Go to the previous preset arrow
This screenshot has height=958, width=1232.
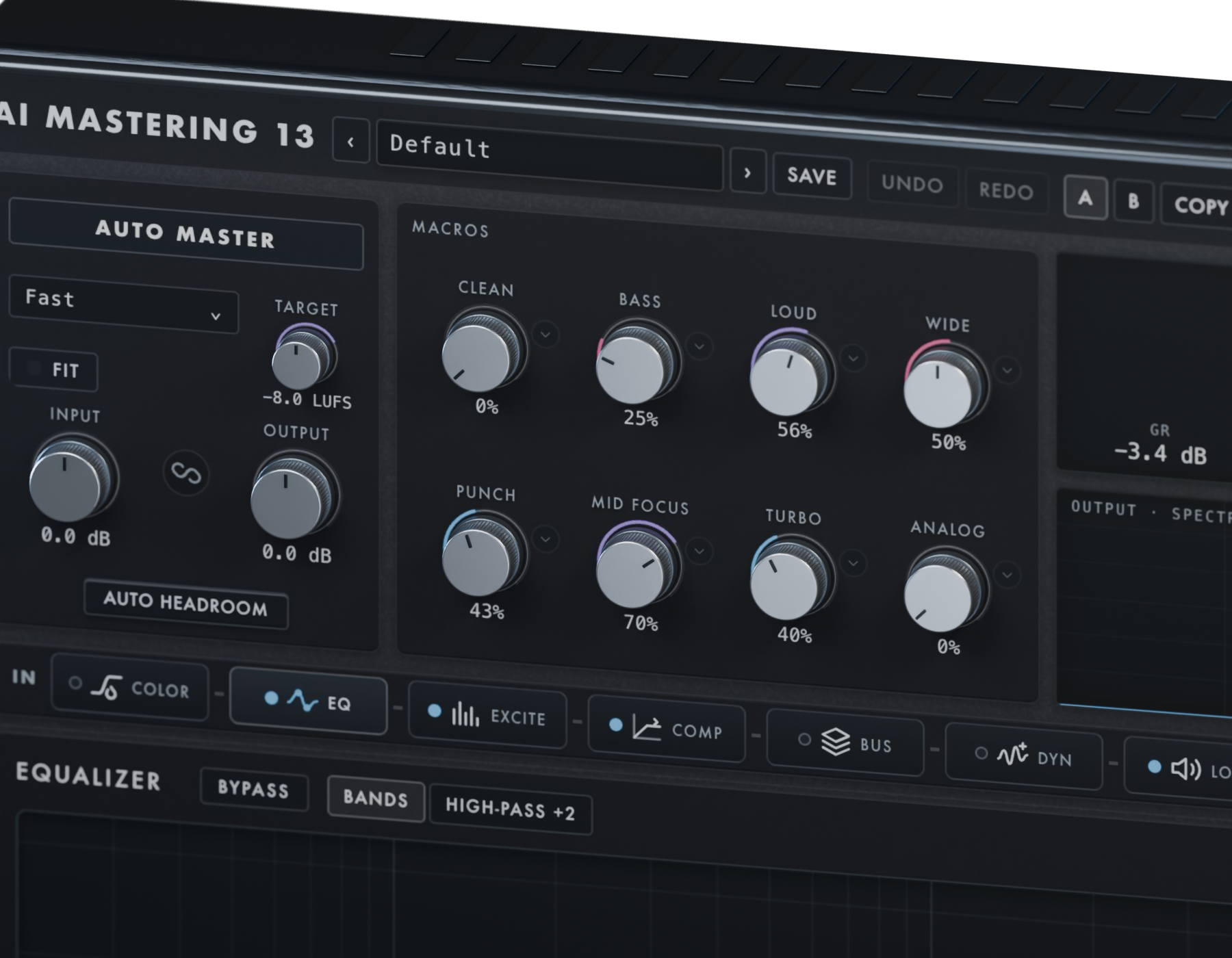351,142
